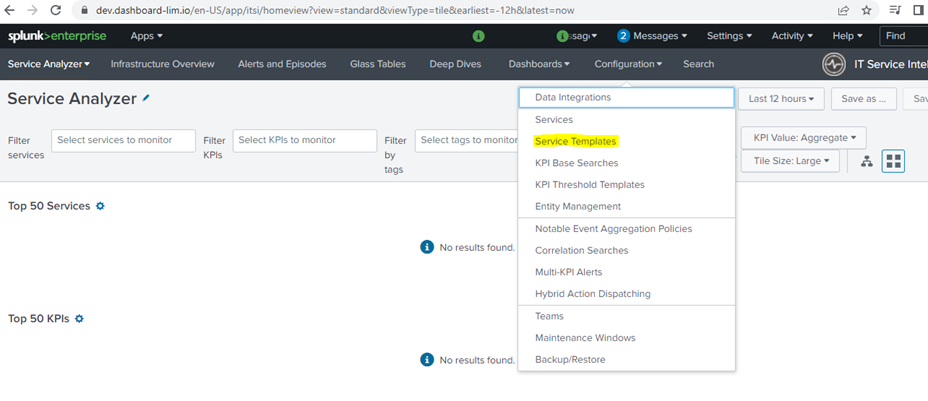Bookmark page with browser star icon
The image size is (928, 401).
tap(866, 10)
